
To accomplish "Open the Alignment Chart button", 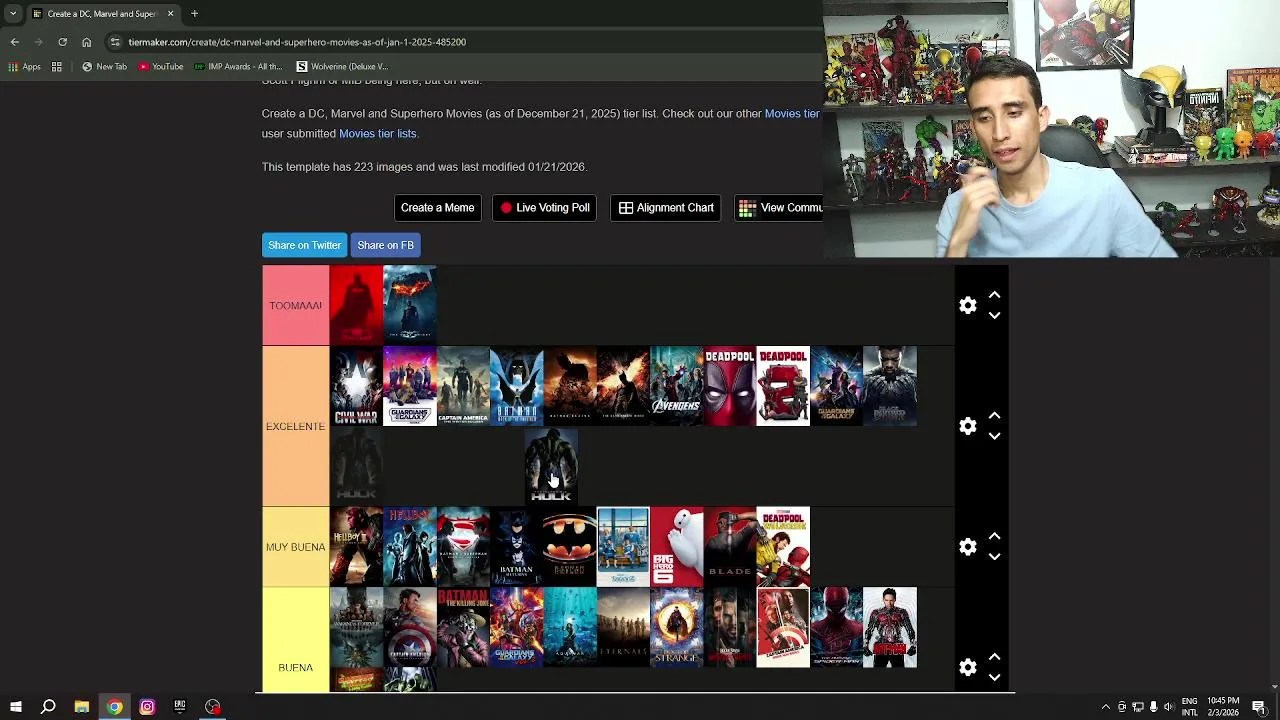I will tap(666, 208).
